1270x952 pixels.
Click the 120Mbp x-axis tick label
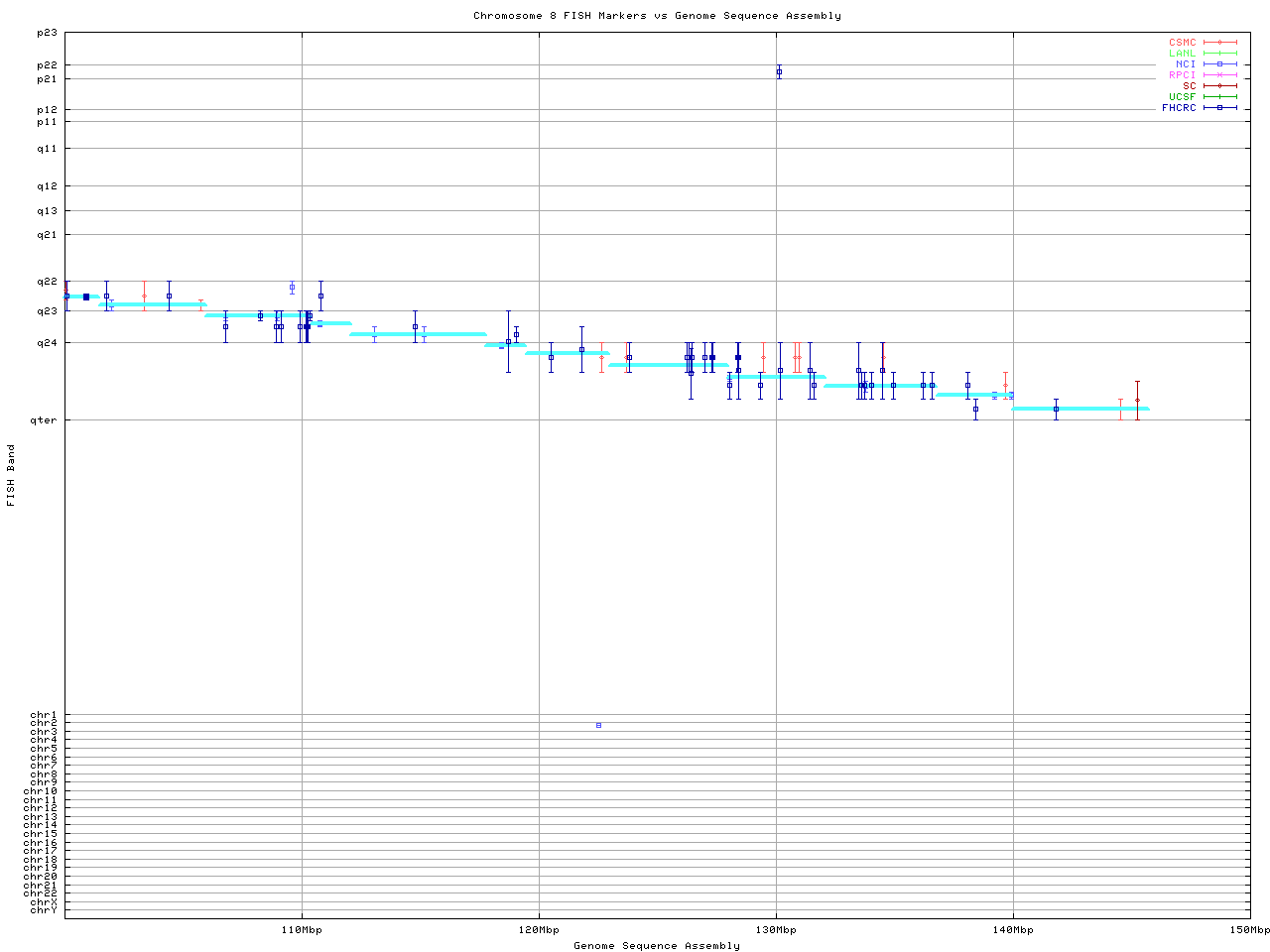click(x=539, y=930)
